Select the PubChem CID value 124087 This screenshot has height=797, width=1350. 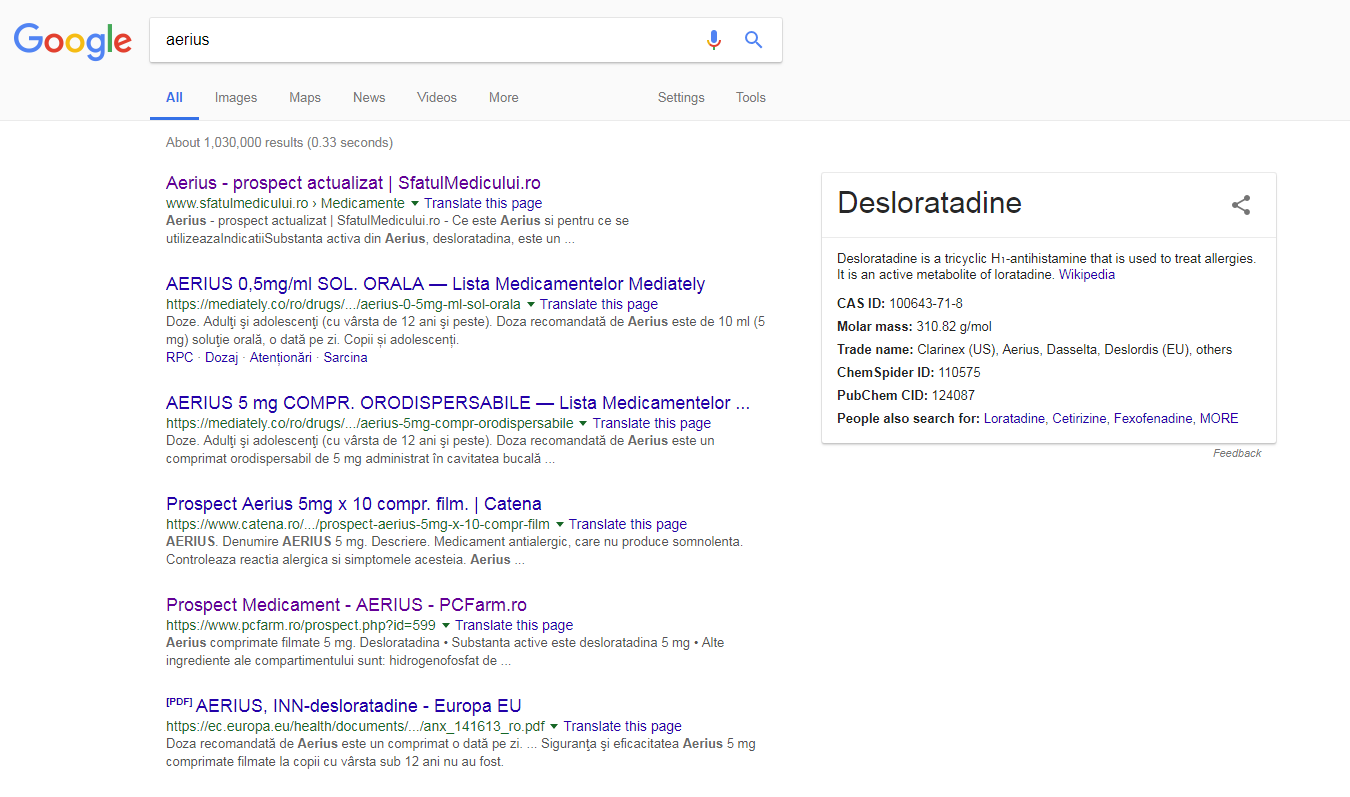[x=953, y=395]
